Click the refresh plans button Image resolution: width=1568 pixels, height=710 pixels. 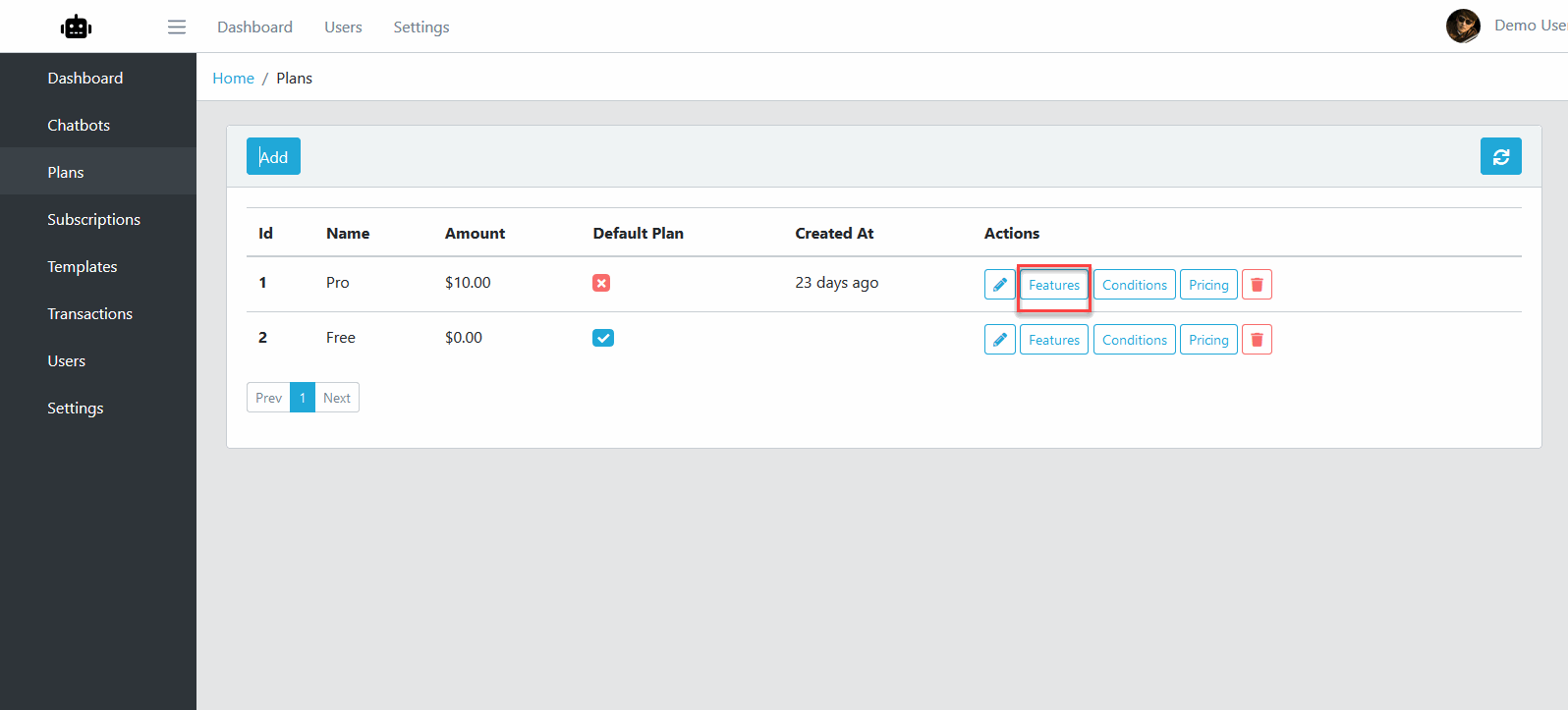[x=1500, y=156]
